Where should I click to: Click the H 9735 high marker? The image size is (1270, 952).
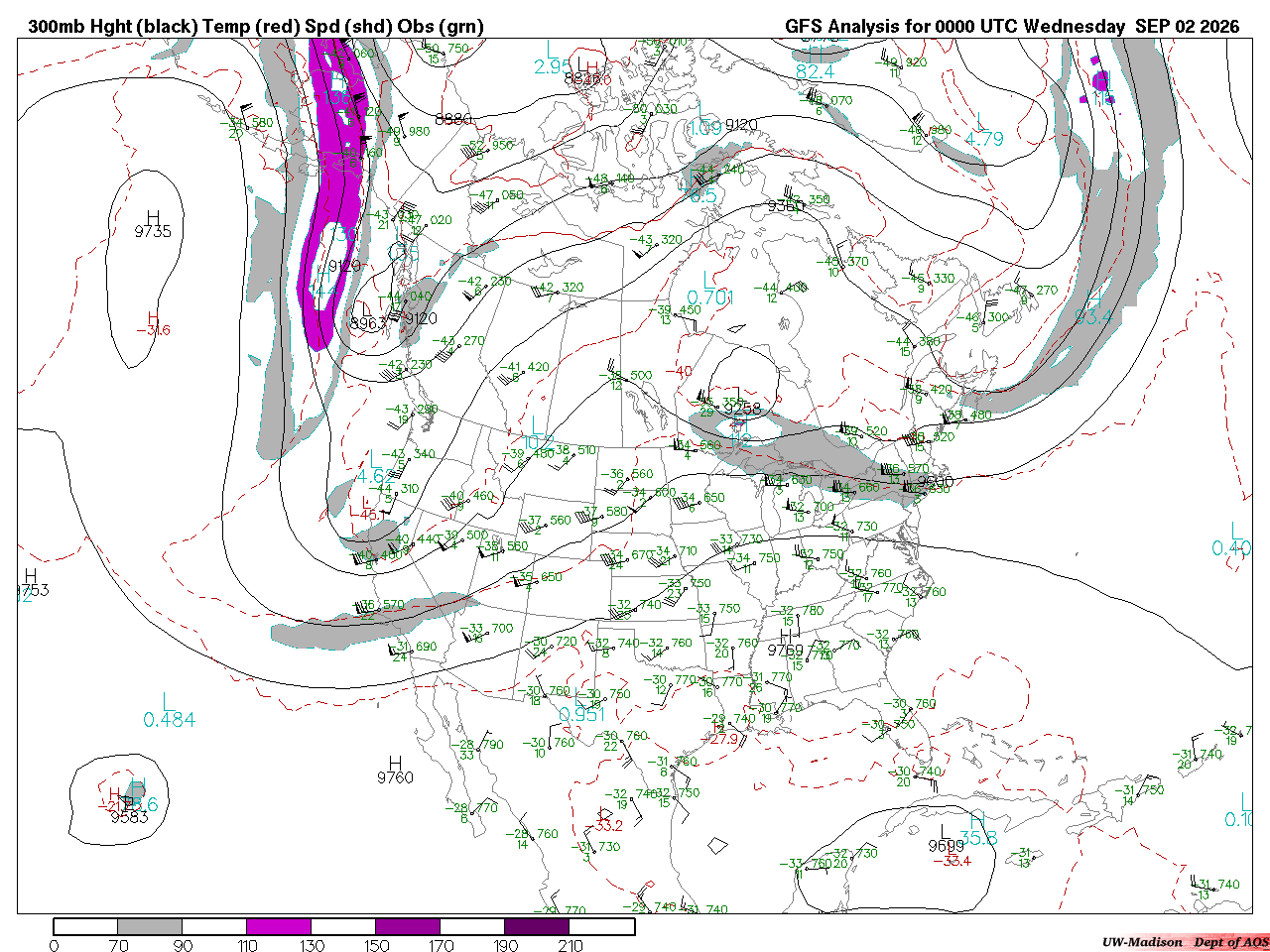point(153,224)
